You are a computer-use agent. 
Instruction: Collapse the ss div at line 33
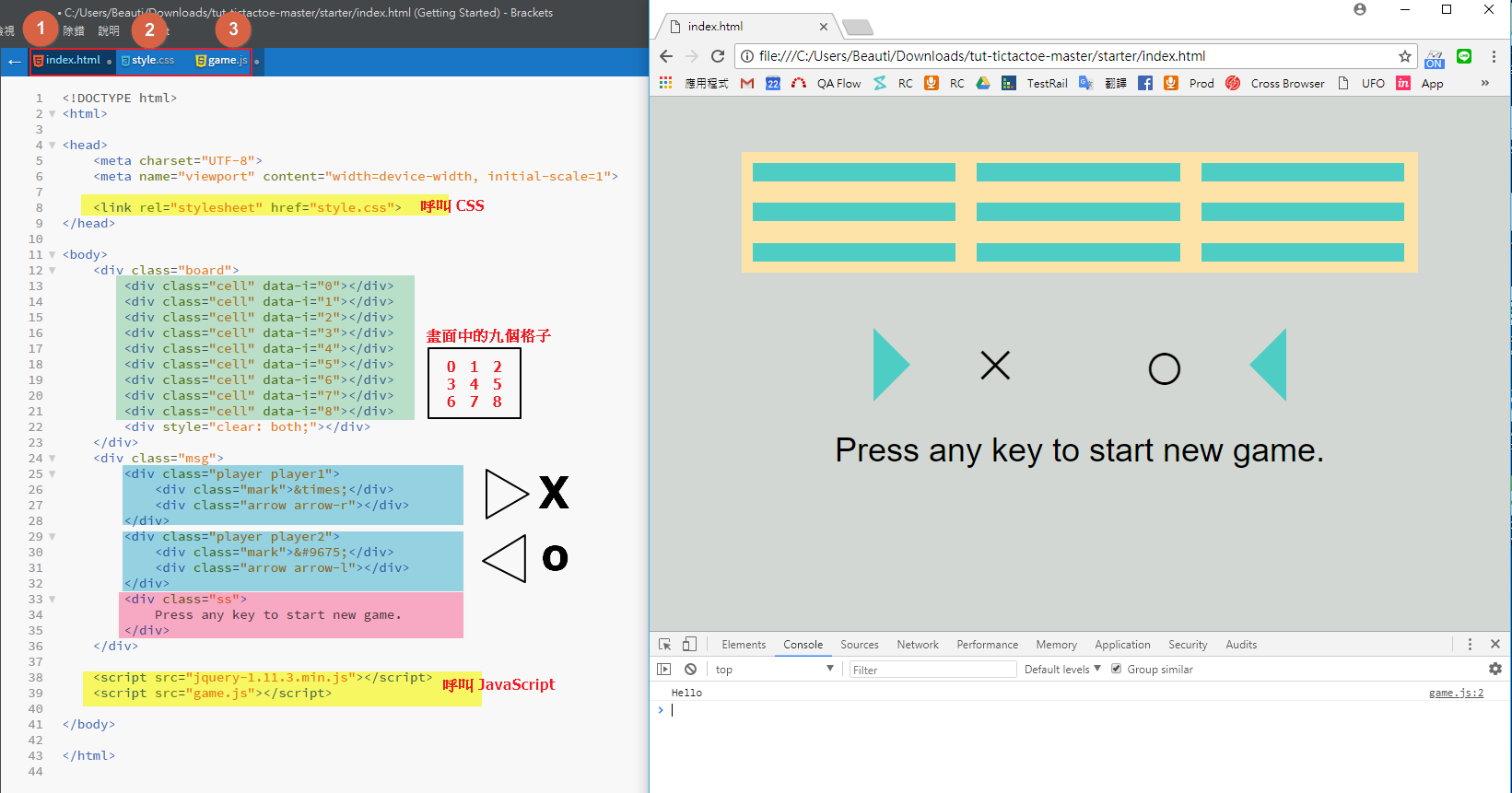[x=53, y=600]
